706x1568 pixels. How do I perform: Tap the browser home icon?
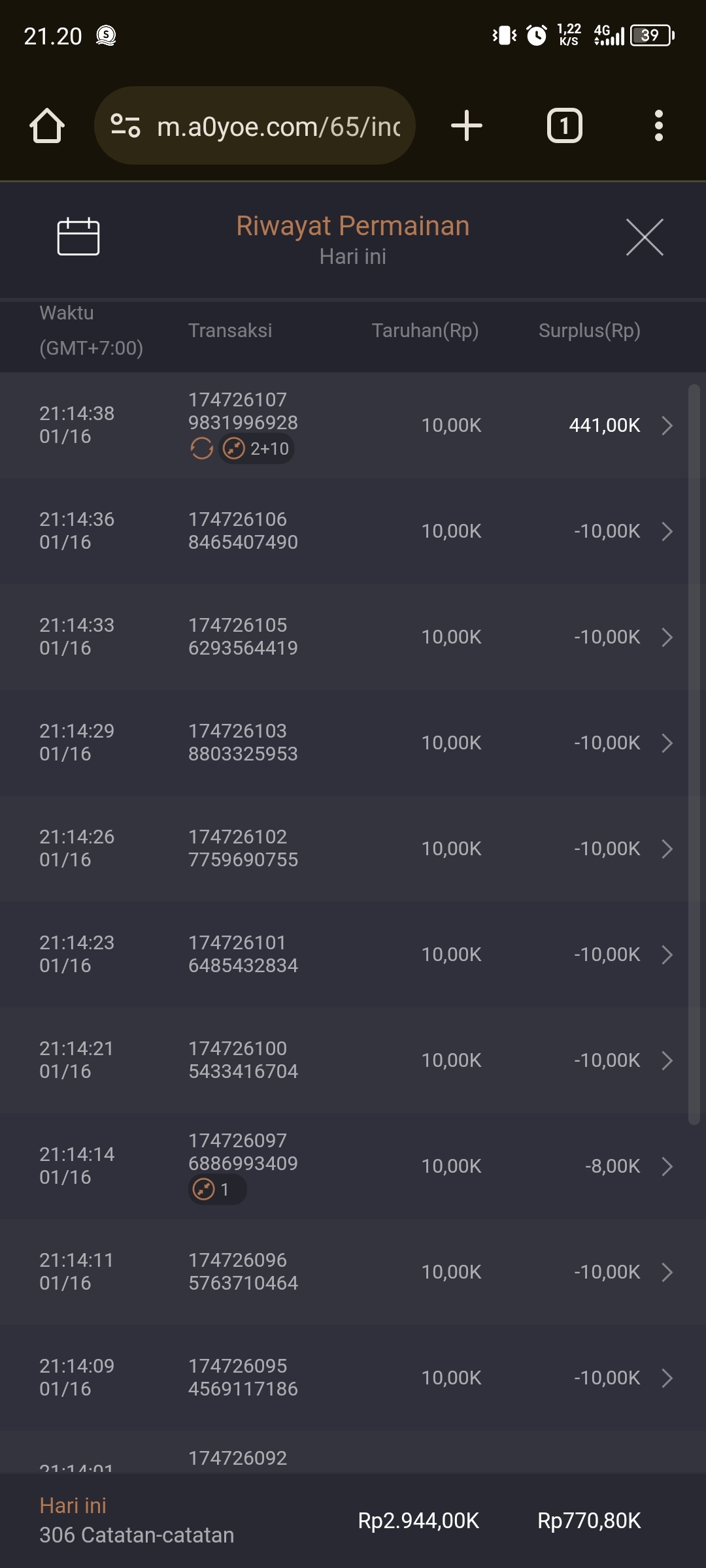(x=47, y=125)
